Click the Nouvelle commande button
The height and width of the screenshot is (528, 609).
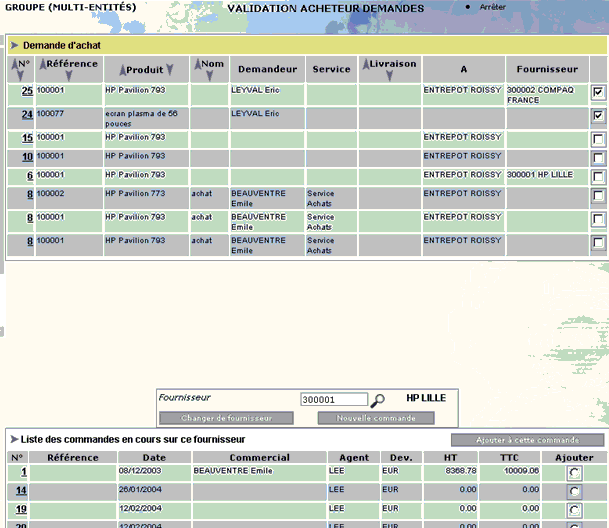coord(376,418)
